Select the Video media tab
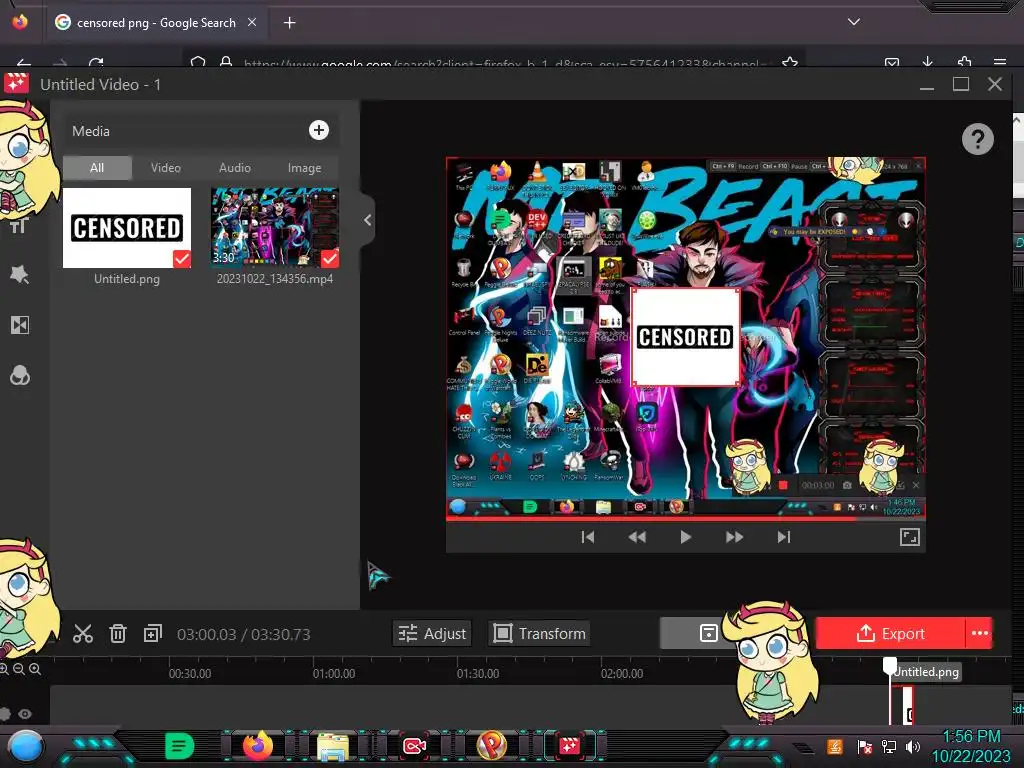 (x=166, y=168)
